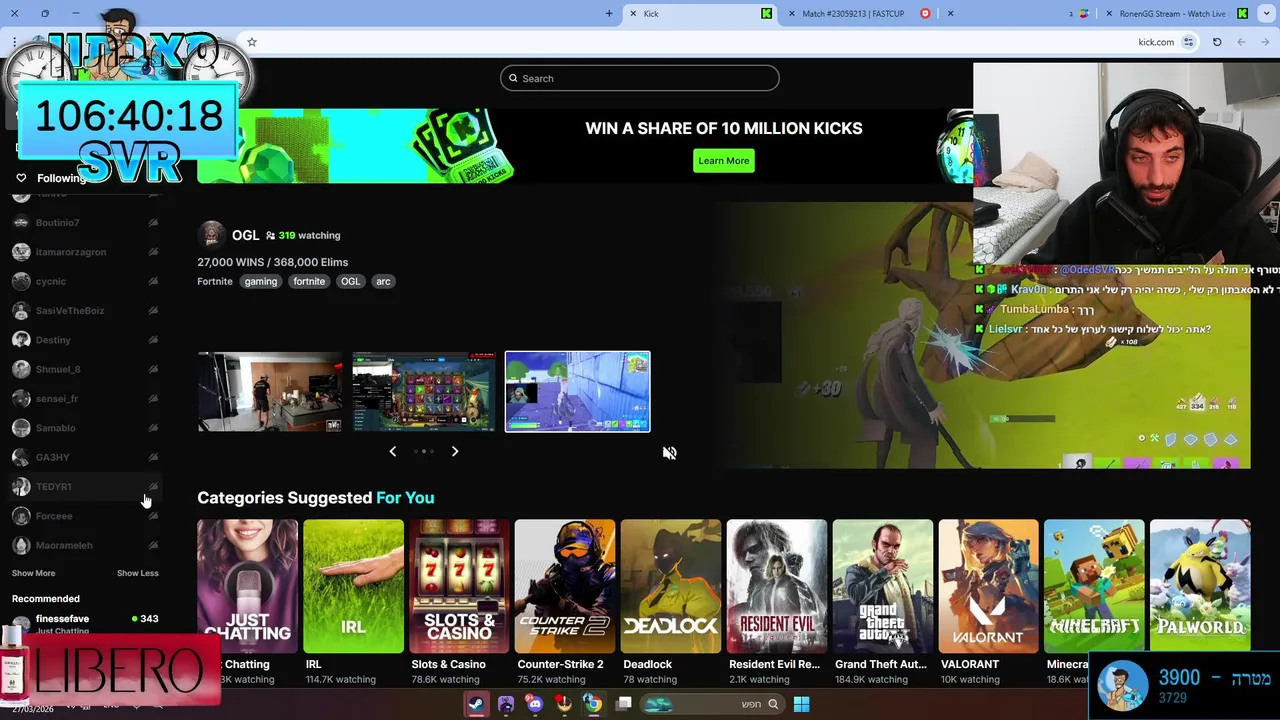Viewport: 1280px width, 720px height.
Task: Click the browser back arrow
Action: pos(1265,42)
